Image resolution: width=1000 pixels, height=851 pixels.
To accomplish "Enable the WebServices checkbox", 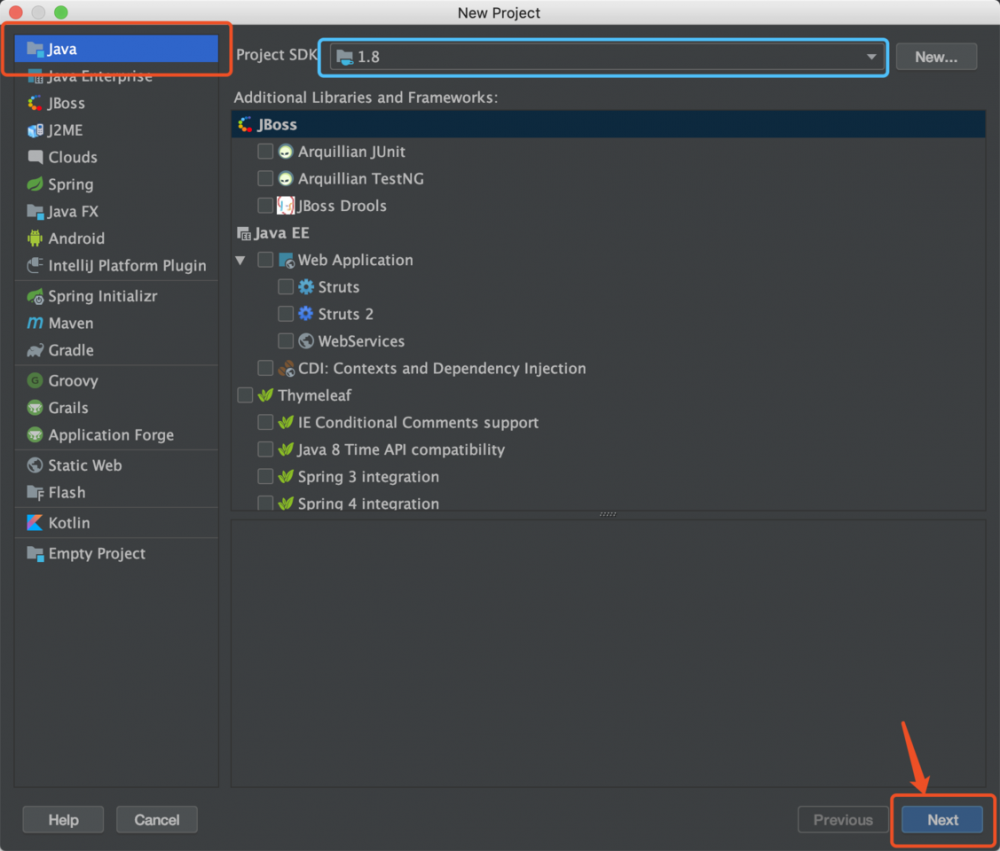I will pyautogui.click(x=286, y=341).
